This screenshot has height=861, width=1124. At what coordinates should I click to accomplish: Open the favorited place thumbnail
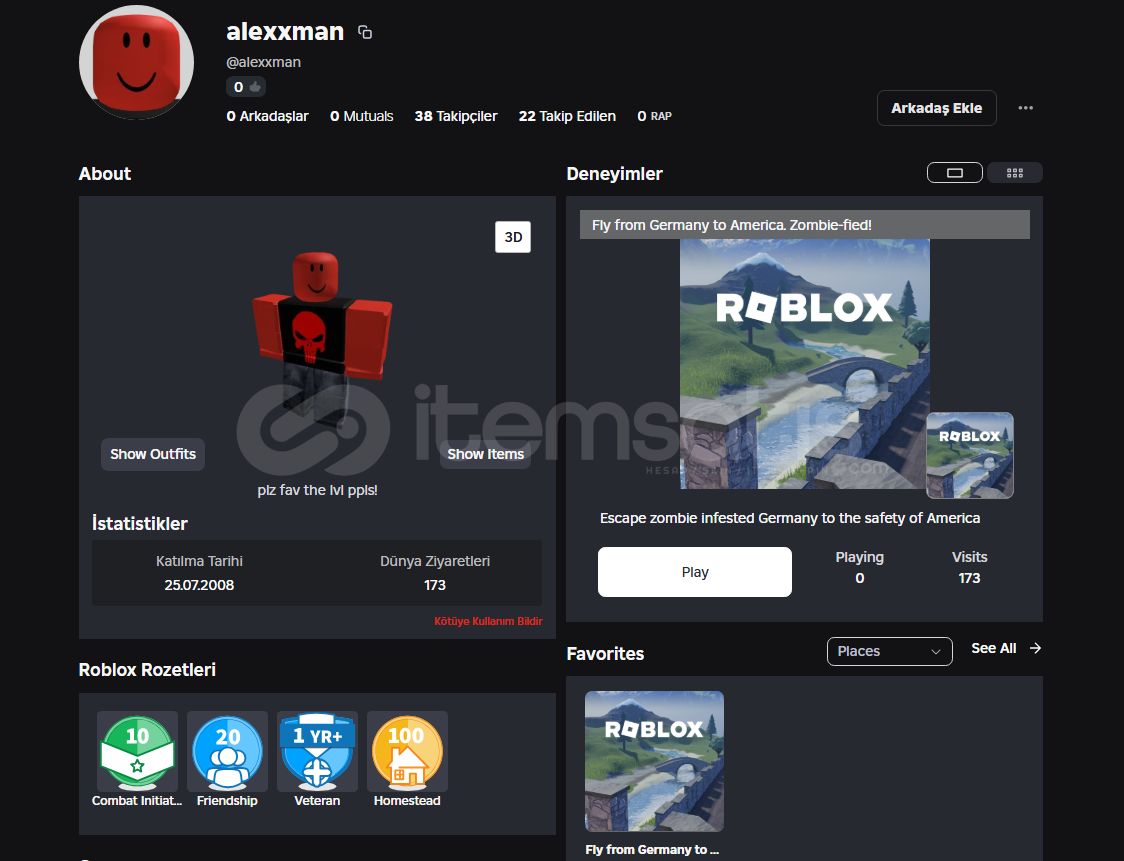pos(654,761)
